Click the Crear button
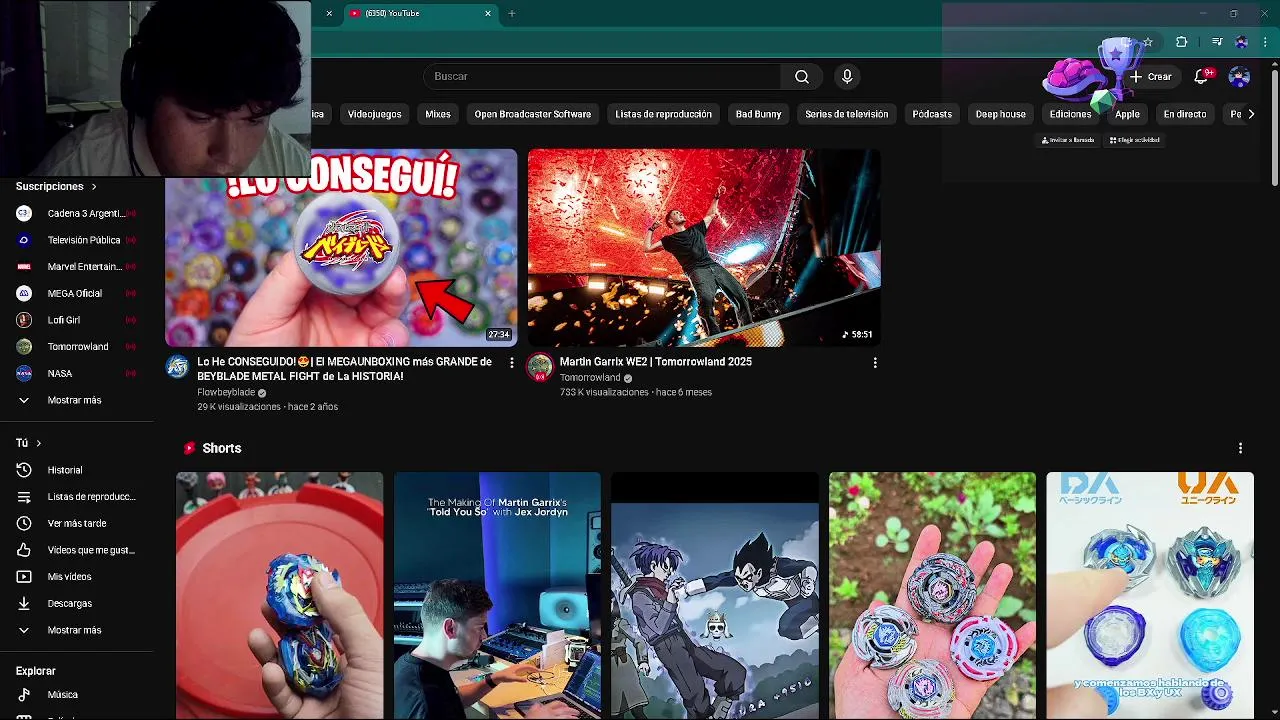Screen dimensions: 1280x720 [1151, 77]
